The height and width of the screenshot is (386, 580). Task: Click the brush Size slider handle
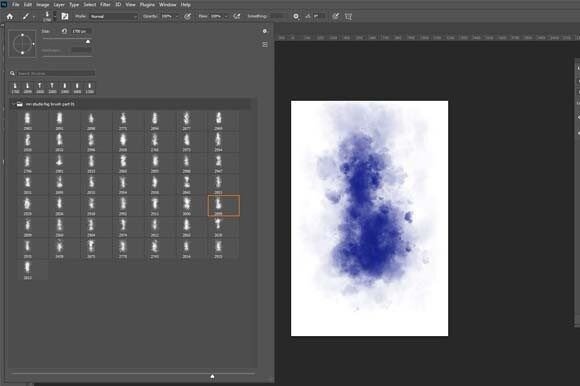click(x=88, y=41)
